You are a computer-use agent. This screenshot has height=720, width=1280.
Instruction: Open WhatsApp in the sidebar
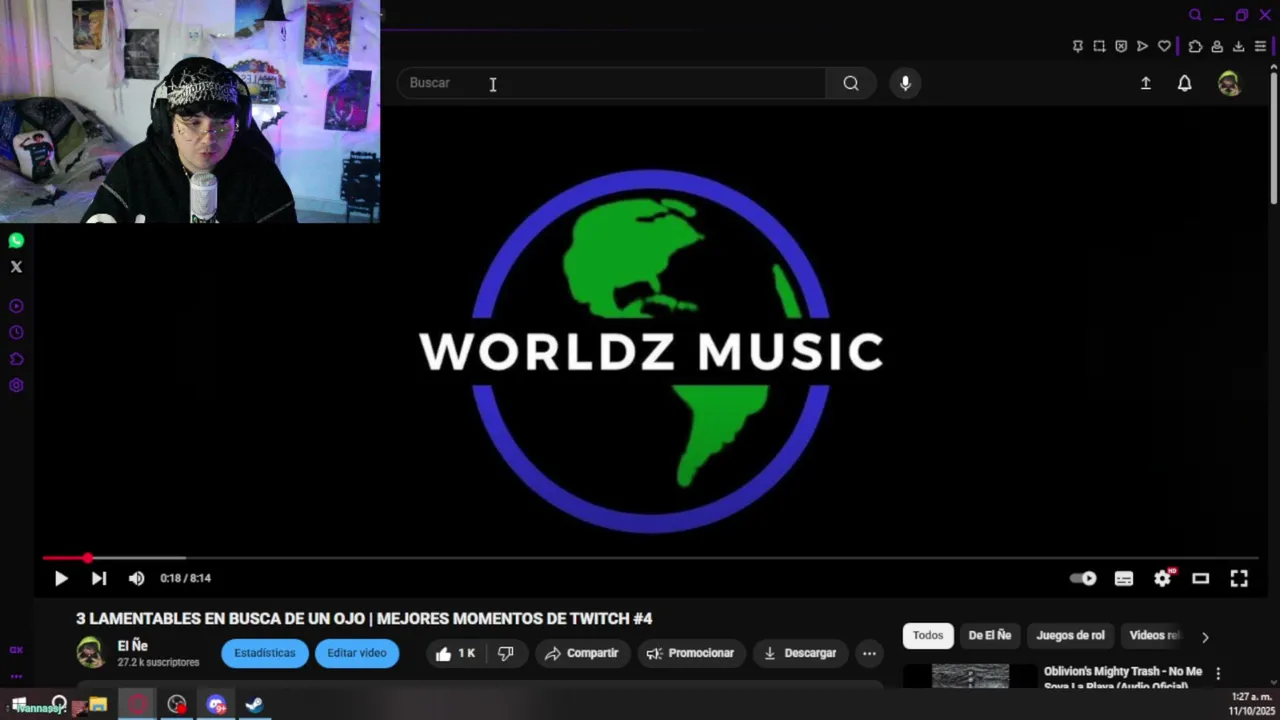click(16, 240)
